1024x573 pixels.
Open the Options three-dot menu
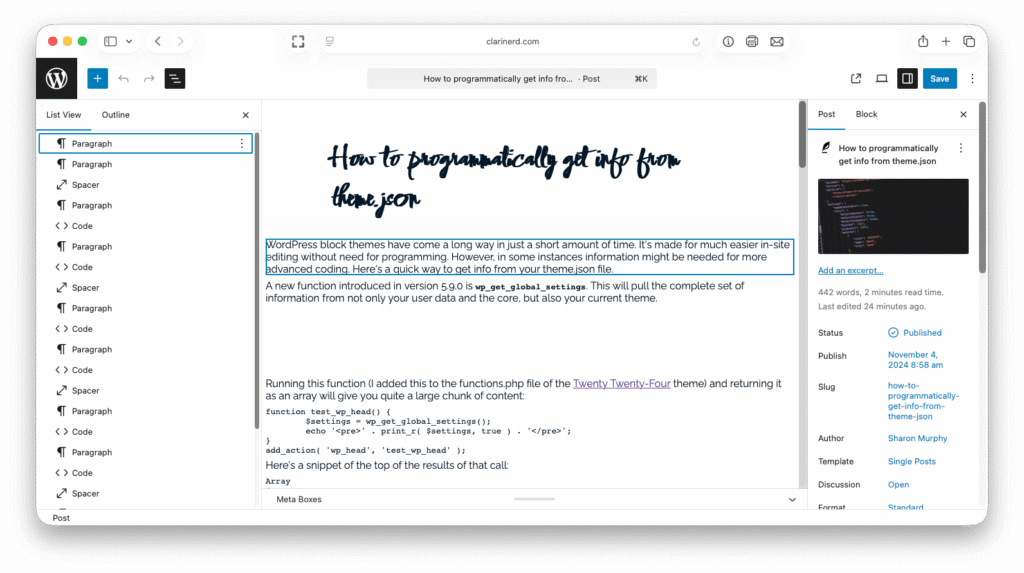pos(972,79)
